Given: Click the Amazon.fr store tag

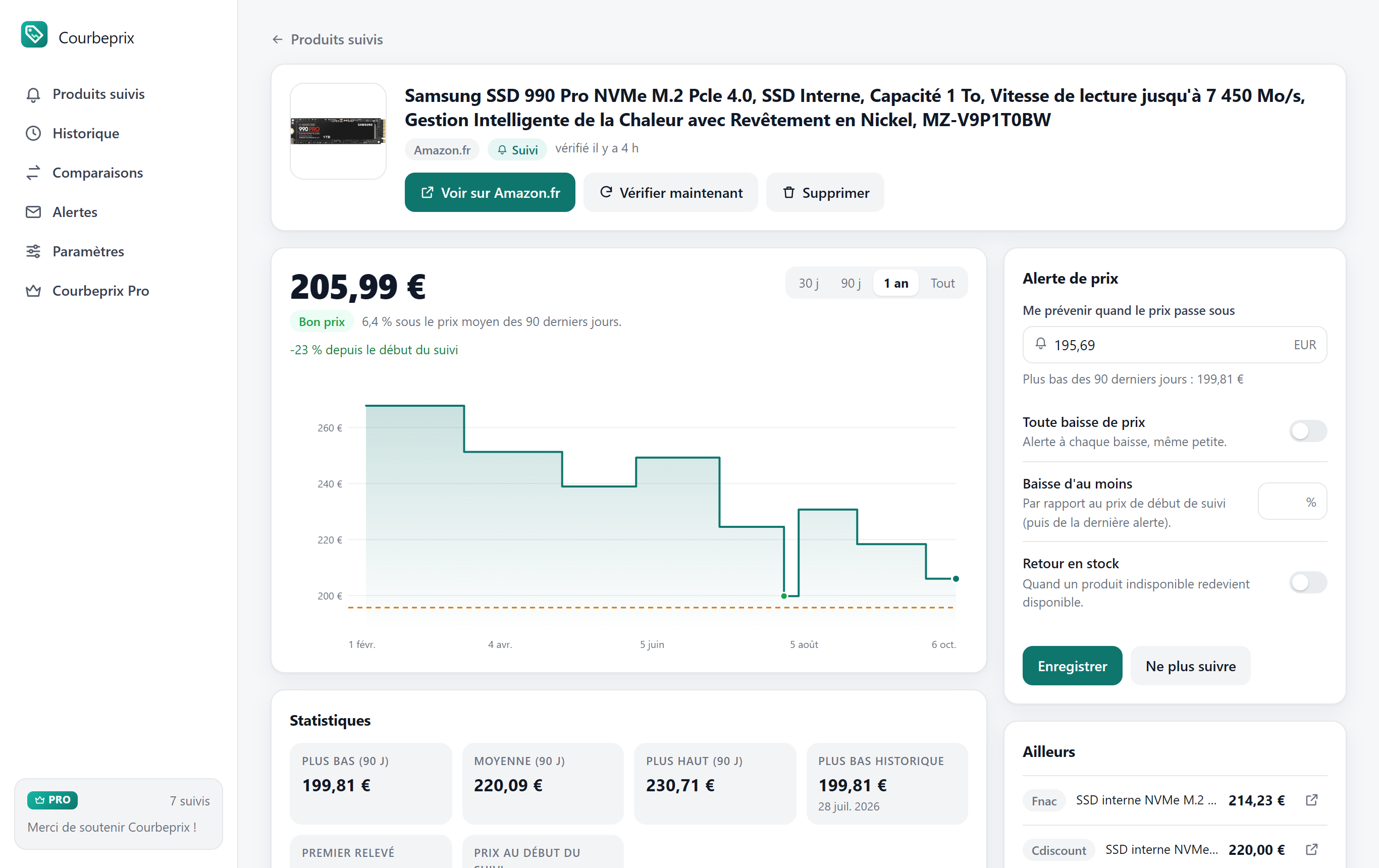Looking at the screenshot, I should 442,149.
